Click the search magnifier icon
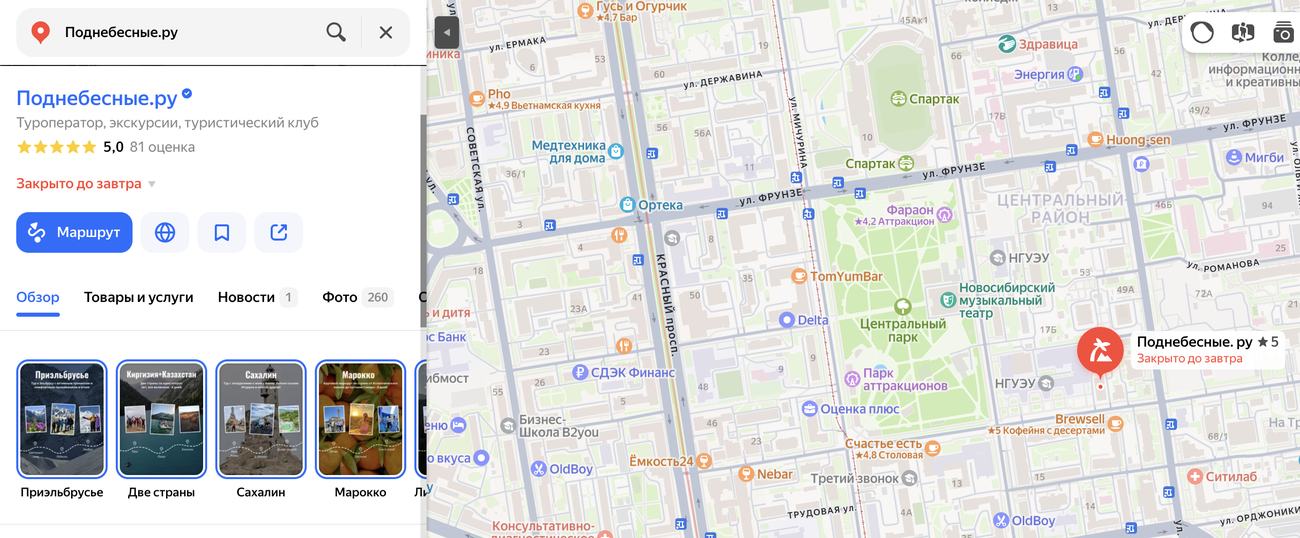Image resolution: width=1300 pixels, height=538 pixels. [x=336, y=32]
